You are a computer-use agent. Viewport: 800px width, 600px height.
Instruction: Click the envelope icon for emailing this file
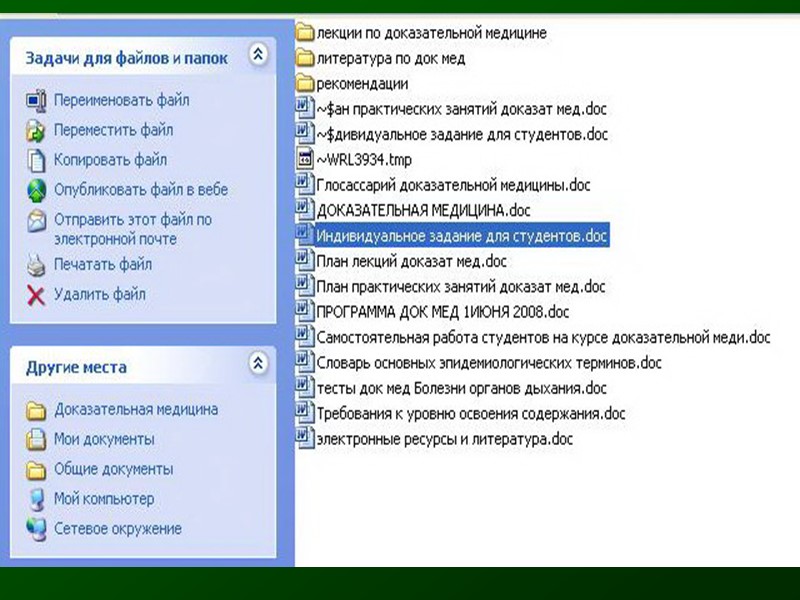(36, 220)
